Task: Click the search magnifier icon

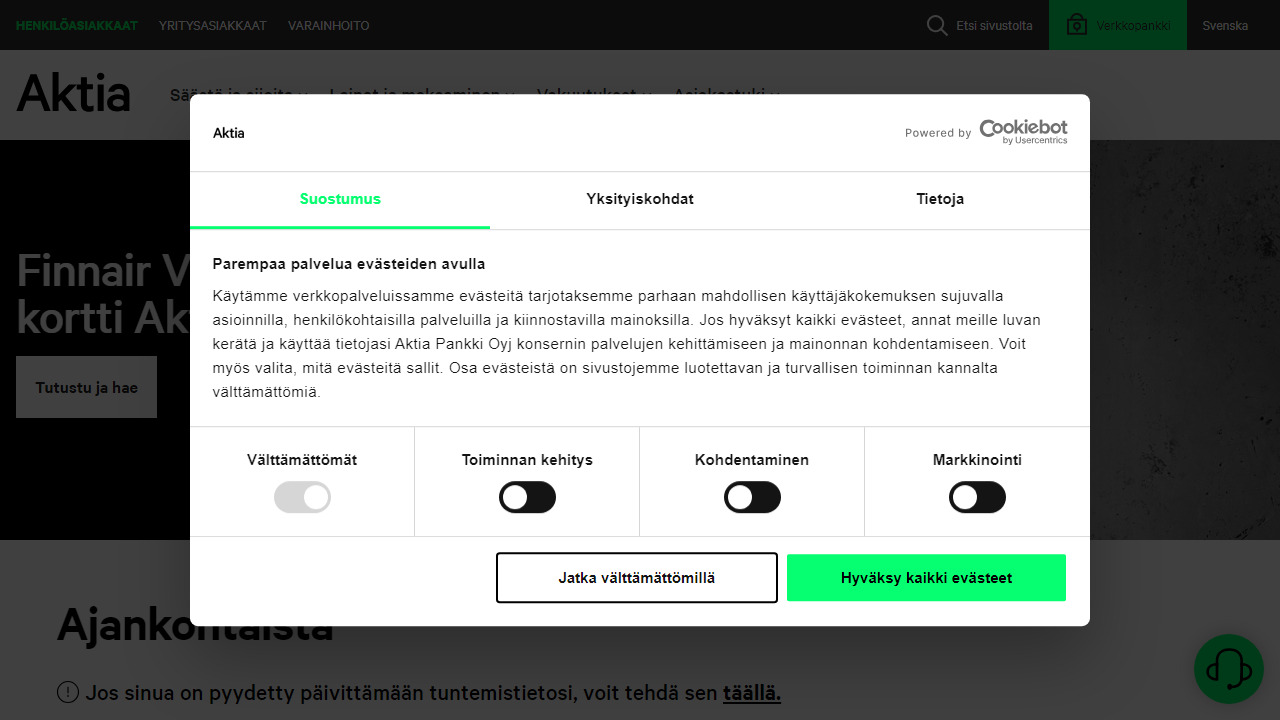Action: [937, 25]
